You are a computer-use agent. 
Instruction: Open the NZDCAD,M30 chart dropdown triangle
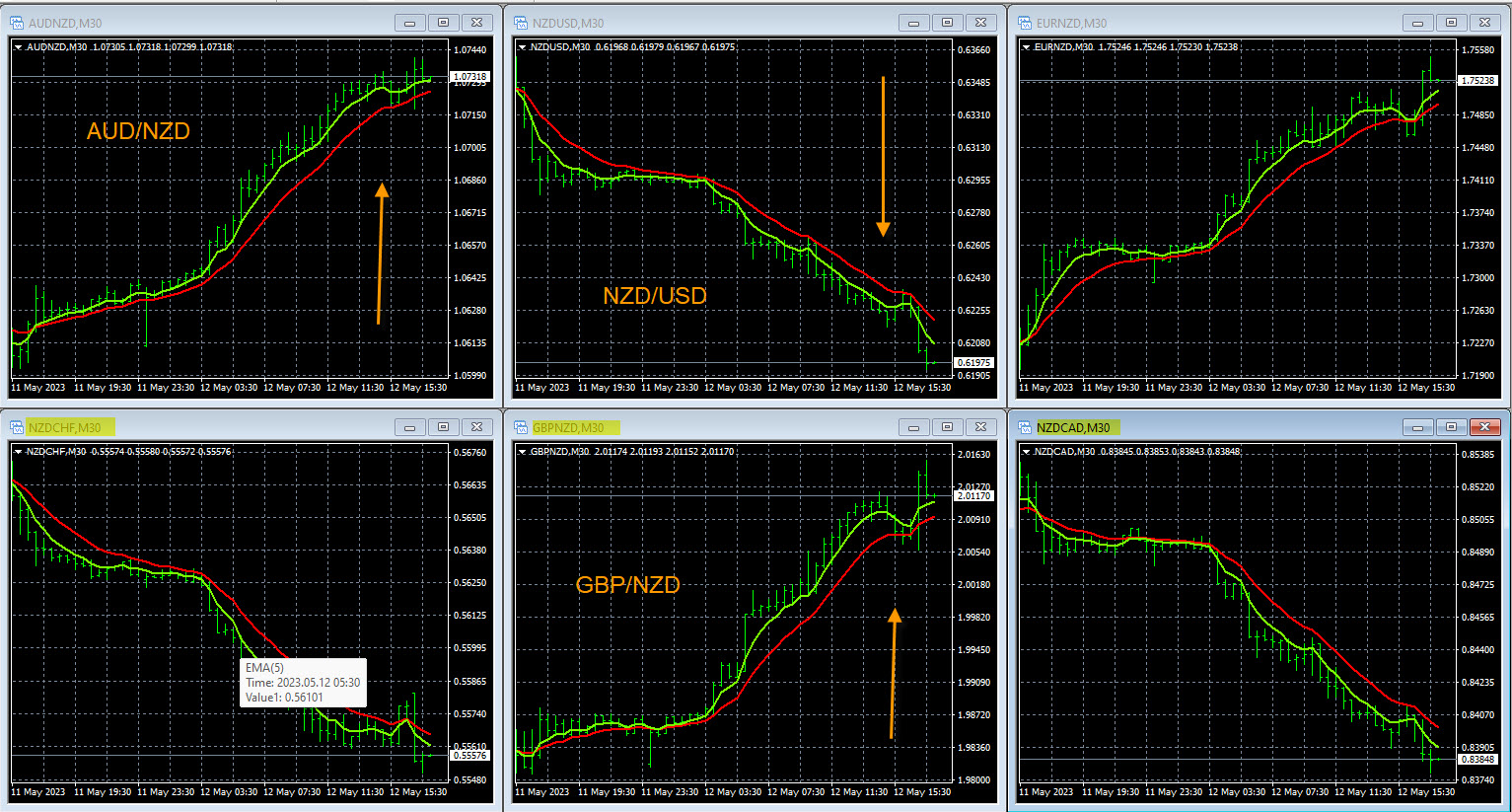tap(1027, 451)
